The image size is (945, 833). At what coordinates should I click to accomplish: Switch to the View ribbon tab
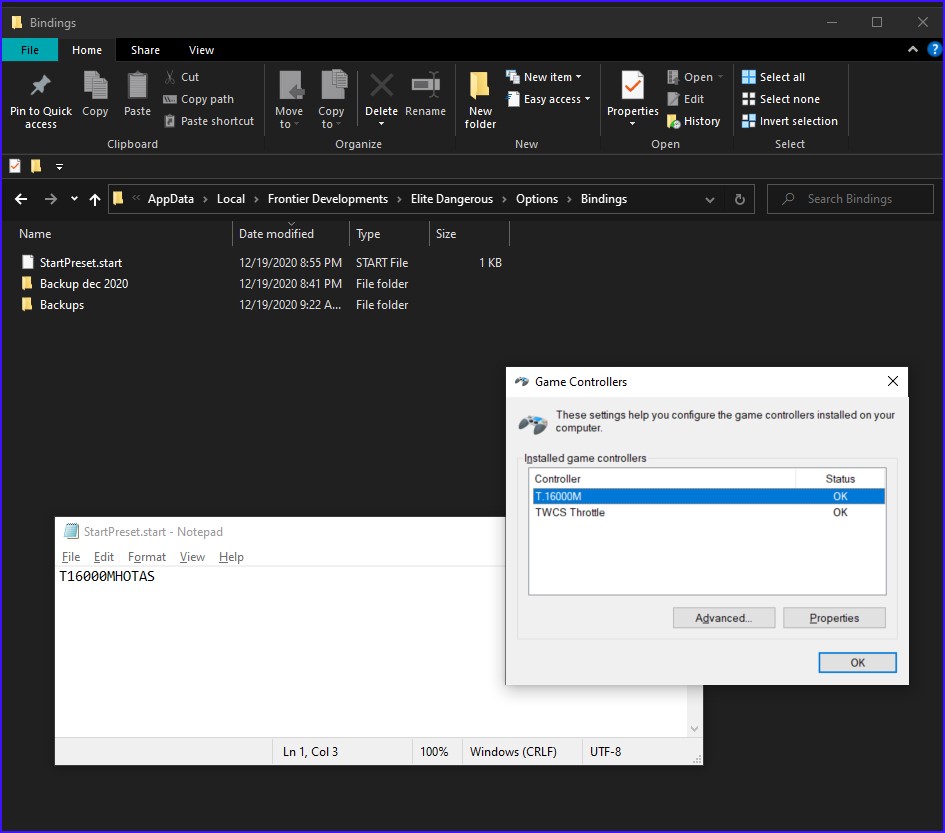[201, 50]
